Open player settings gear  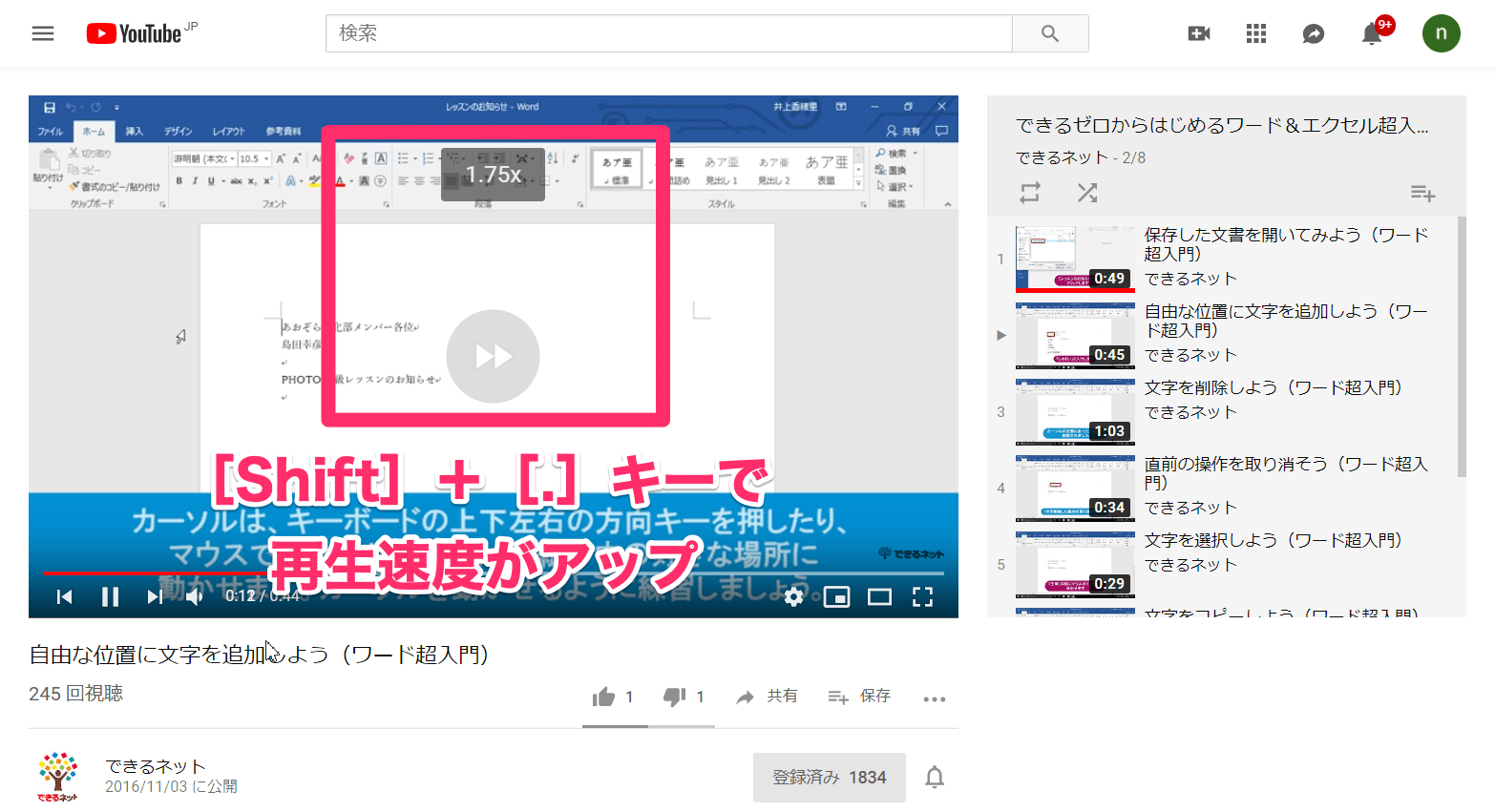(x=793, y=596)
